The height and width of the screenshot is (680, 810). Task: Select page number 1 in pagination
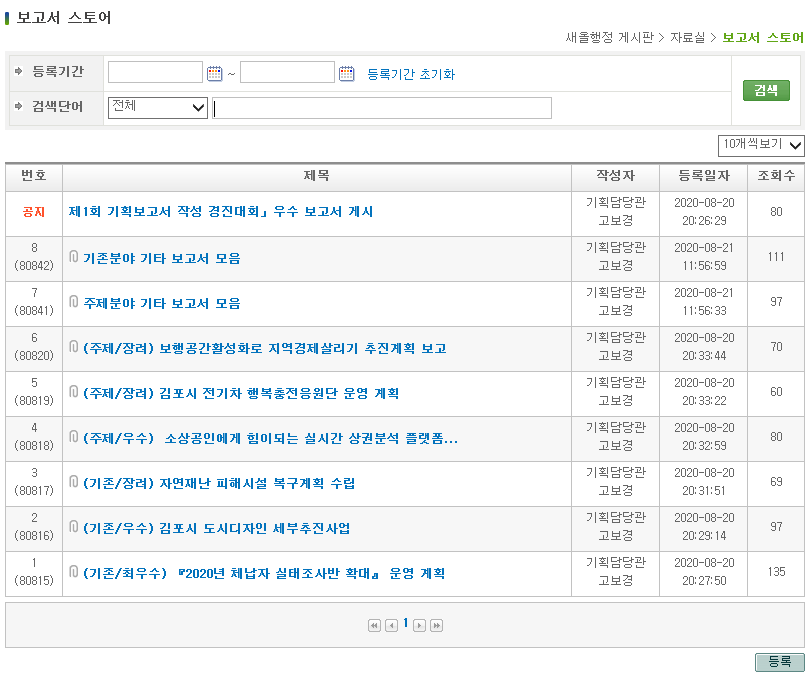click(406, 623)
